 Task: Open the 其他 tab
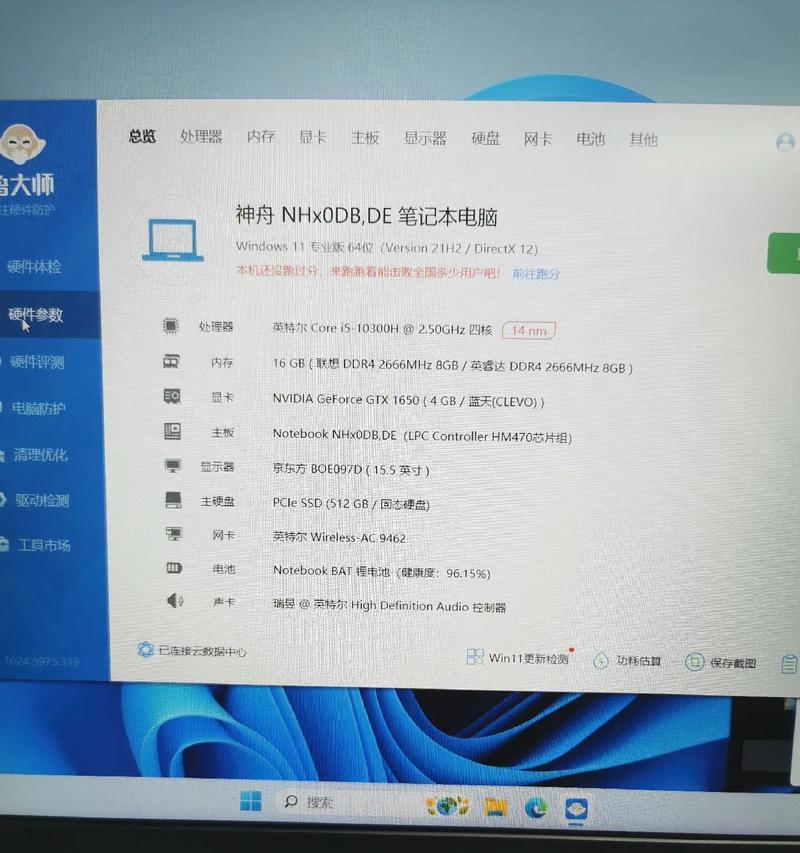[x=643, y=140]
